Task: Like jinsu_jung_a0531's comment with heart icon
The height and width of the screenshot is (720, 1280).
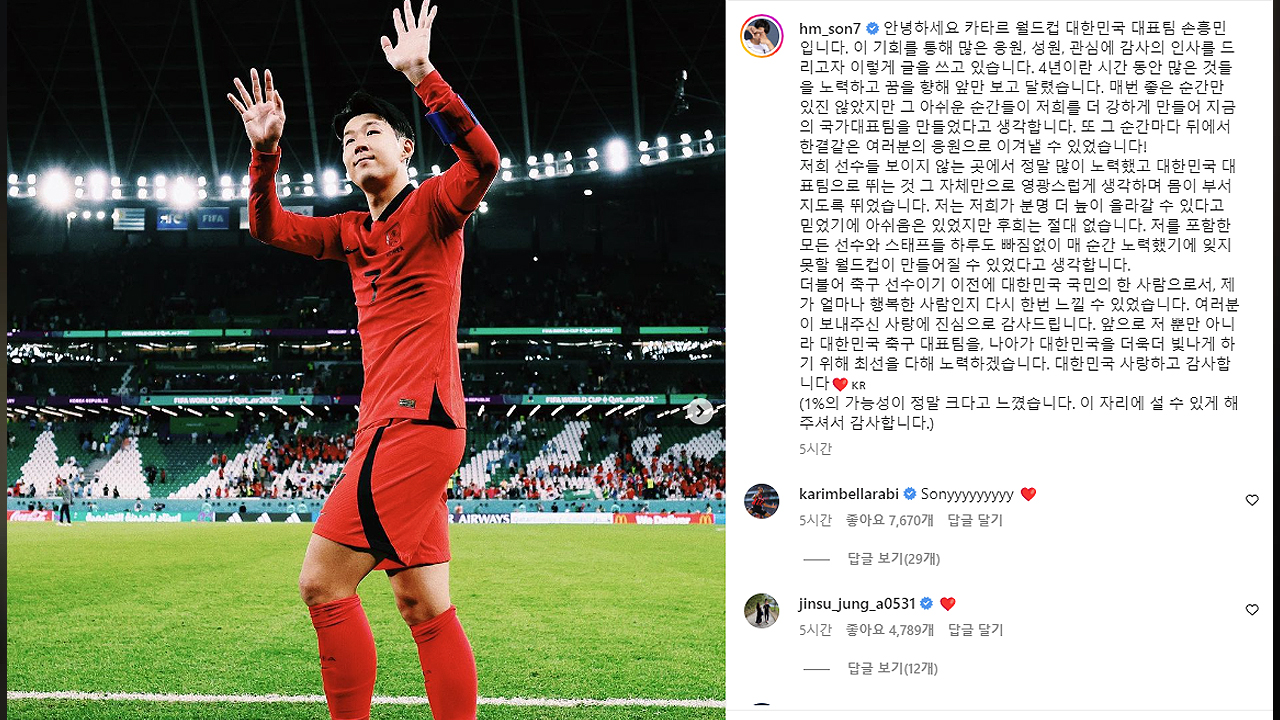Action: click(x=1252, y=610)
